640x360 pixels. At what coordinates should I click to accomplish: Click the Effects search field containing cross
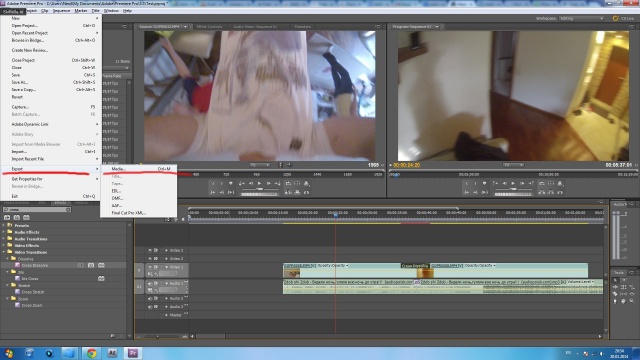(37, 209)
